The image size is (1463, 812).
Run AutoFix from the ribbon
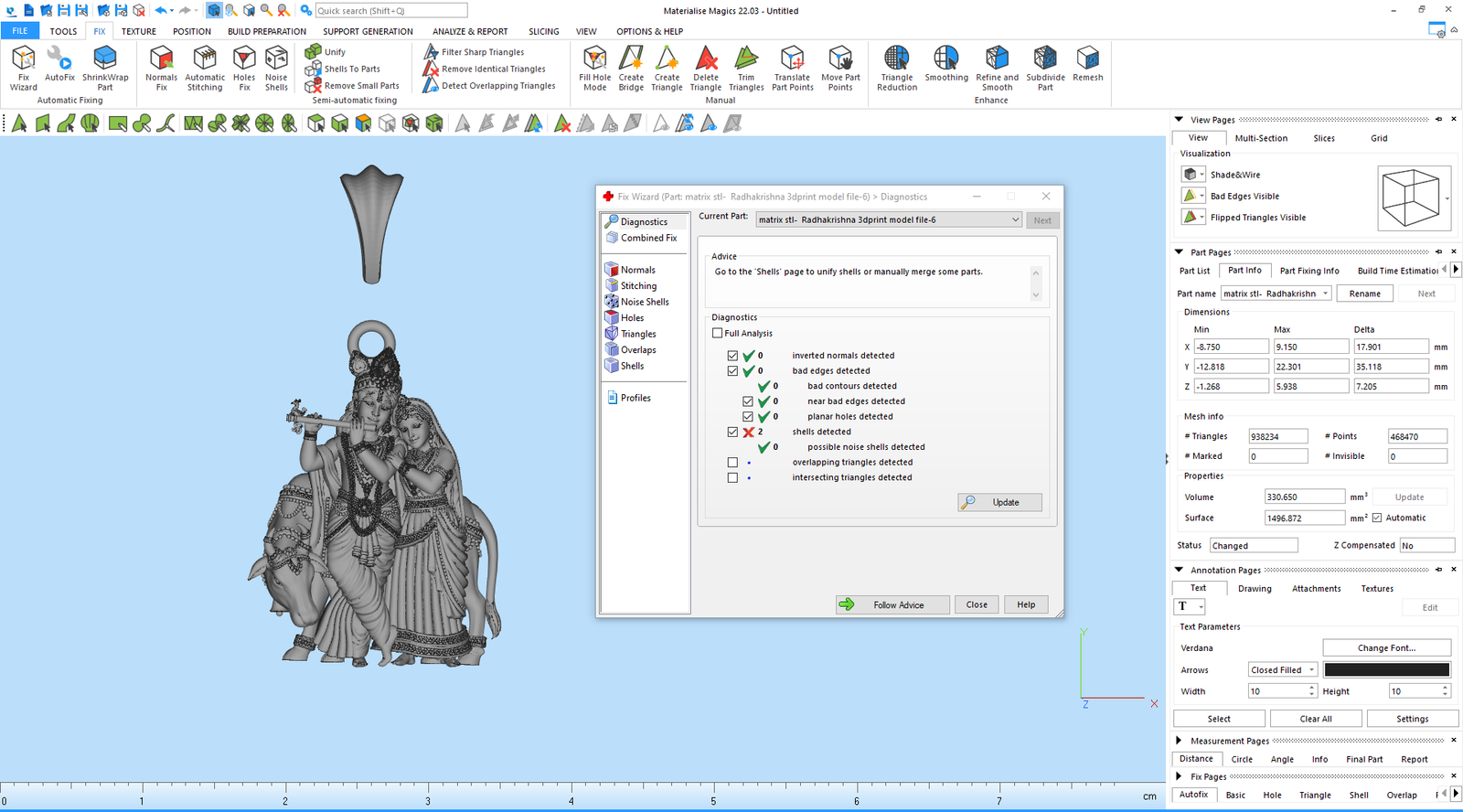[59, 65]
